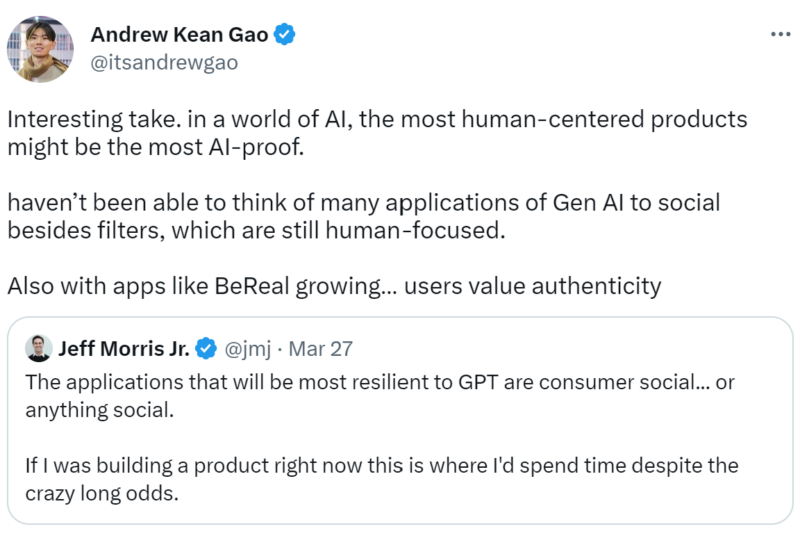Screen dimensions: 800x538
Task: Click the phrase 'users value authenticity'
Action: 533,286
